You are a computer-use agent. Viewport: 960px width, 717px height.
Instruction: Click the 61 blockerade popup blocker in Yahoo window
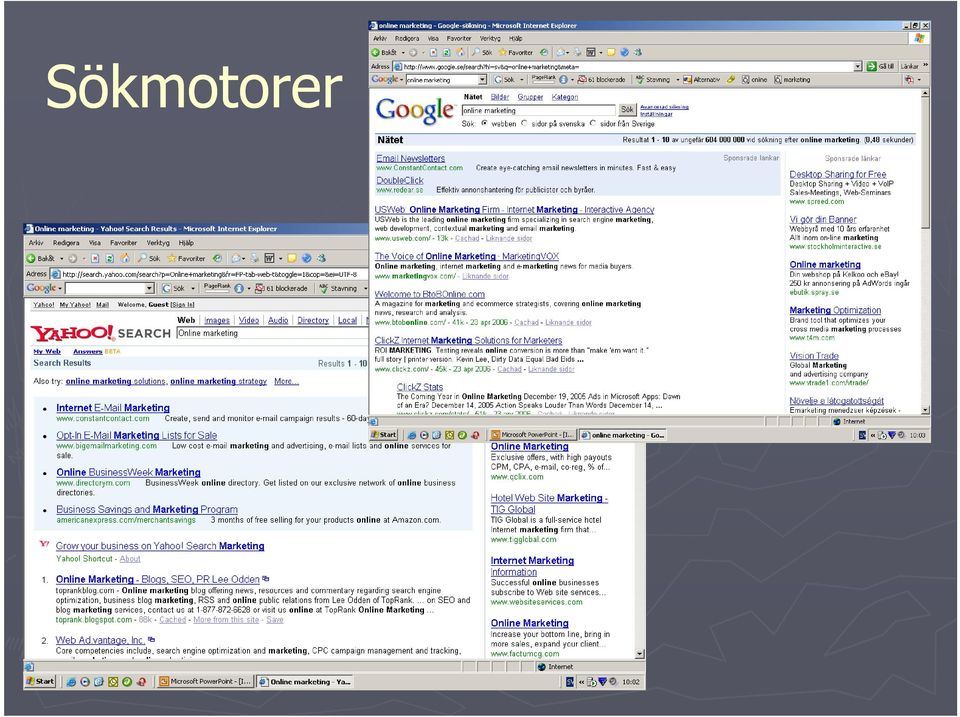coord(281,288)
